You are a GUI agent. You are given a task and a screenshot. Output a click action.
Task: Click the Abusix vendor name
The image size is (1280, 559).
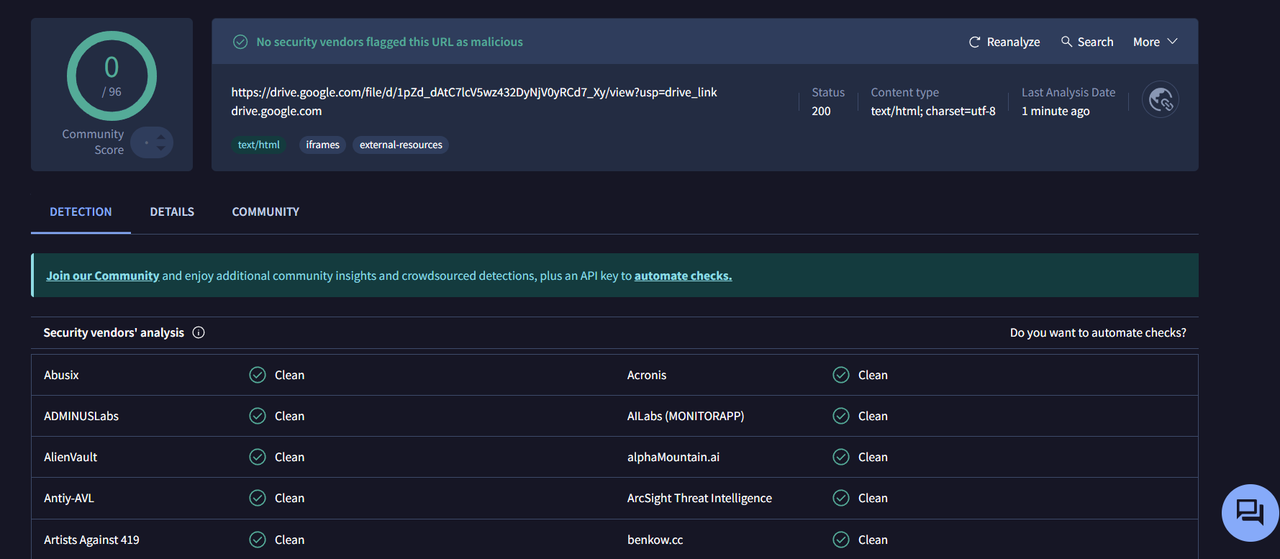point(61,375)
